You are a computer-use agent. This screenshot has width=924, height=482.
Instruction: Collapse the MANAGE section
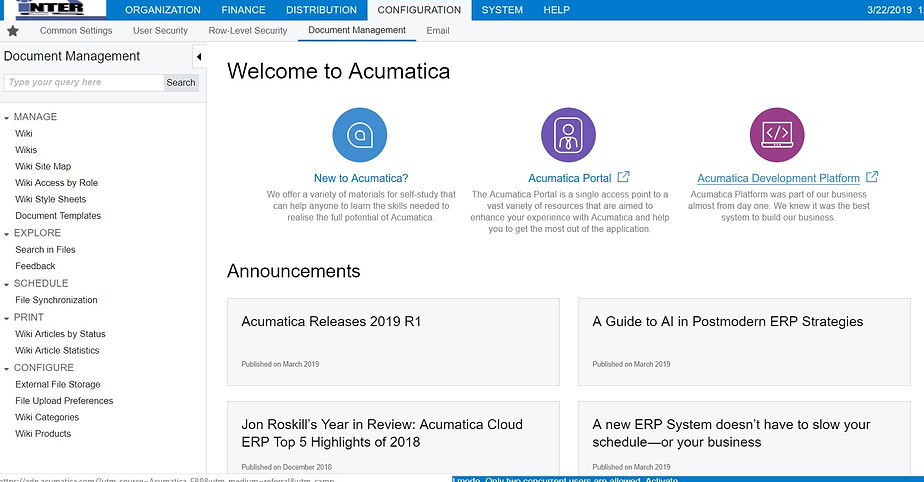click(6, 118)
